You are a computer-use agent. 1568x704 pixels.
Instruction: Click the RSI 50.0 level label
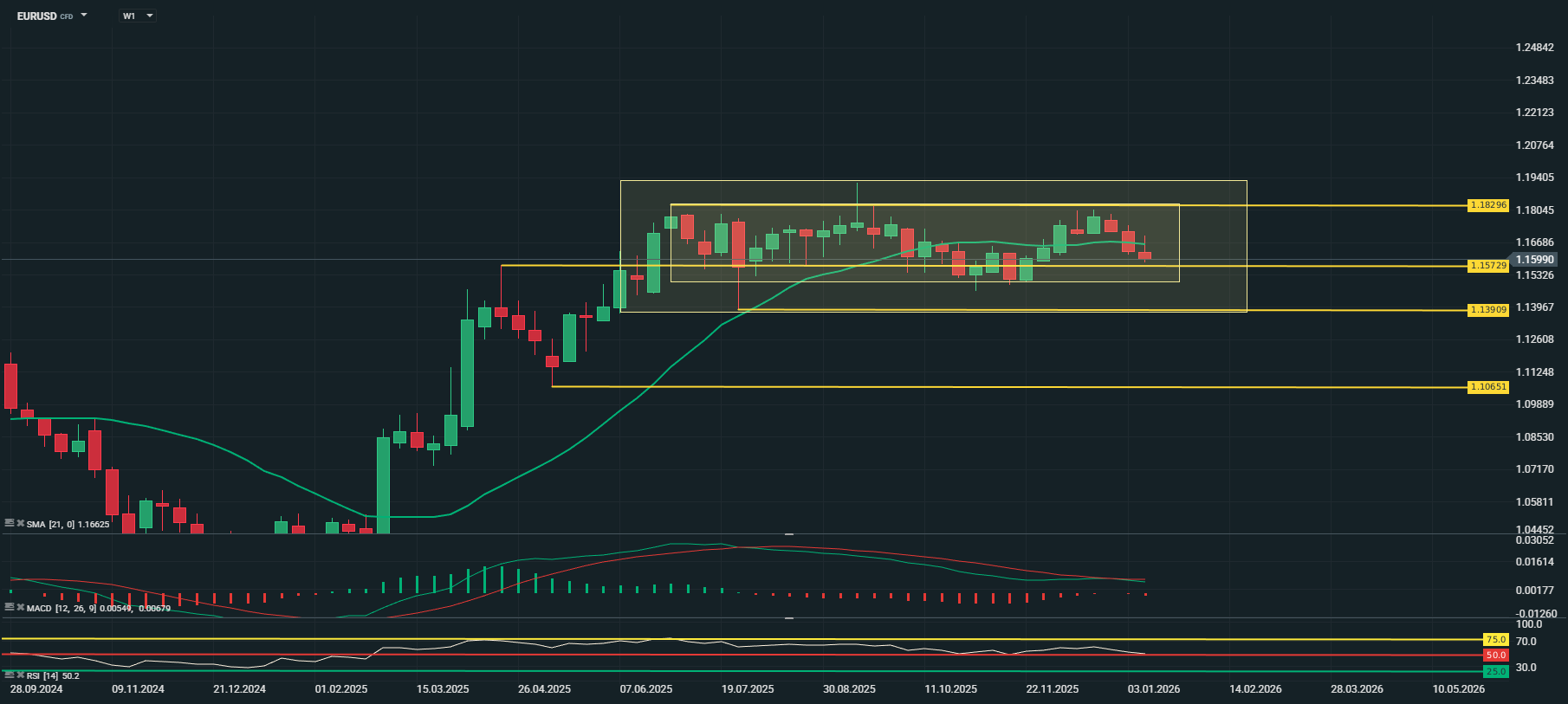pyautogui.click(x=1496, y=656)
